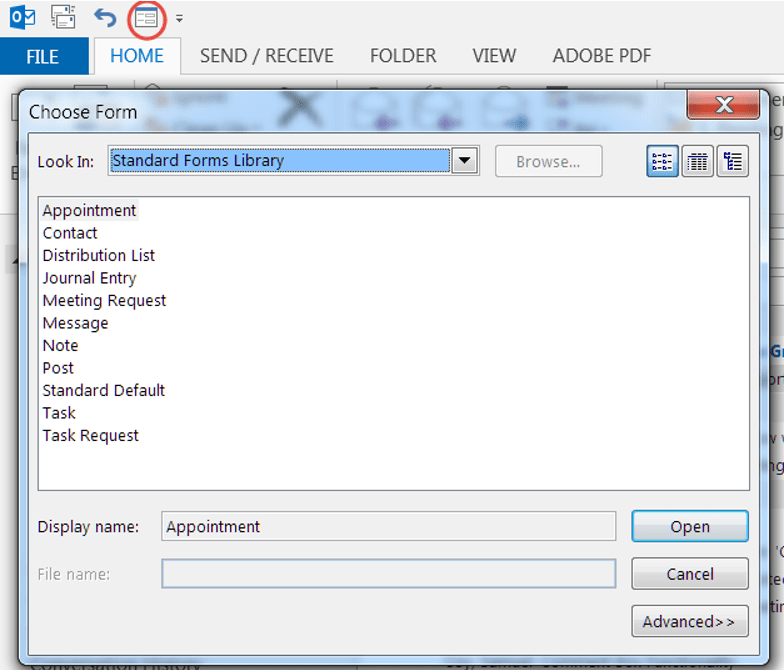The height and width of the screenshot is (670, 784).
Task: Open the SEND / RECEIVE tab
Action: pos(266,56)
